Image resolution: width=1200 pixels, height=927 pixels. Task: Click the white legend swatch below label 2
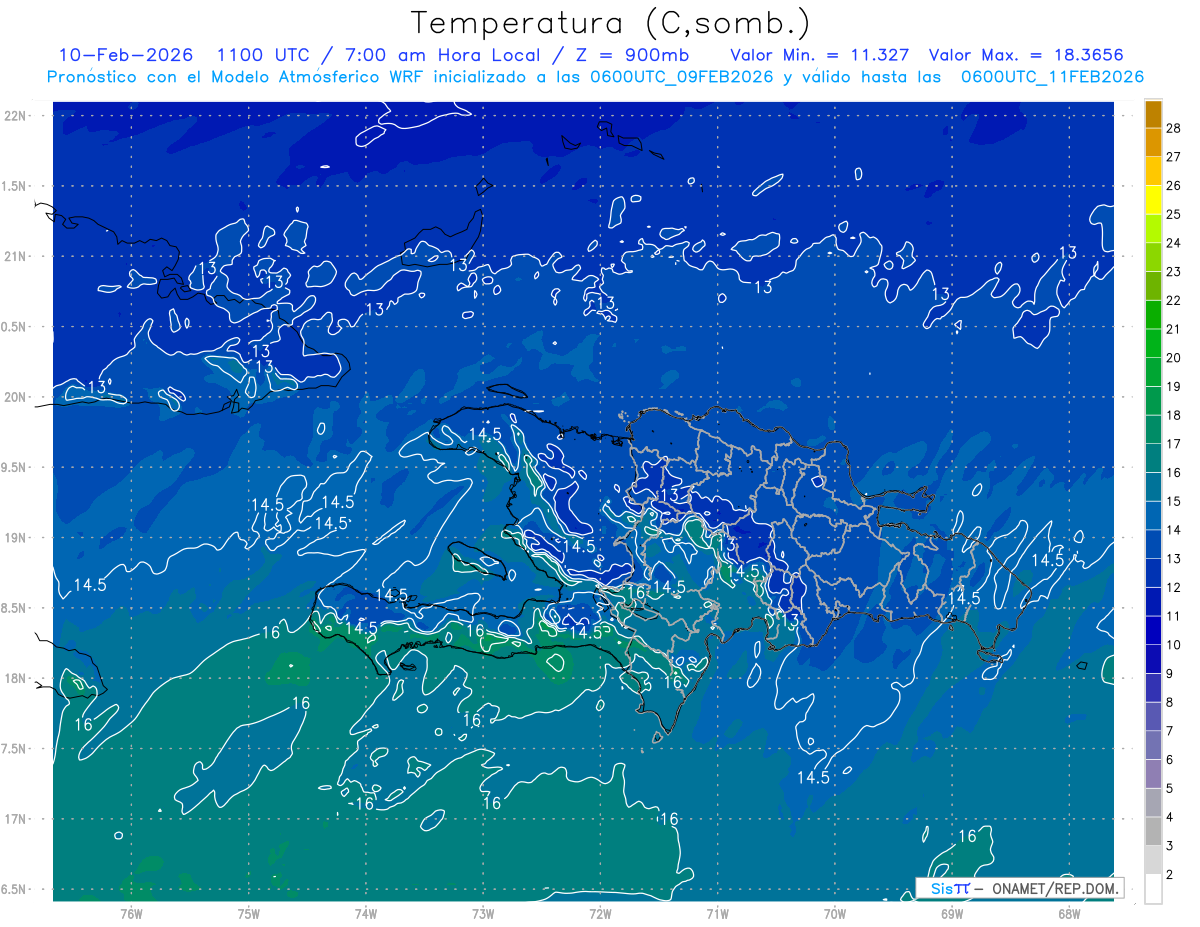1153,889
